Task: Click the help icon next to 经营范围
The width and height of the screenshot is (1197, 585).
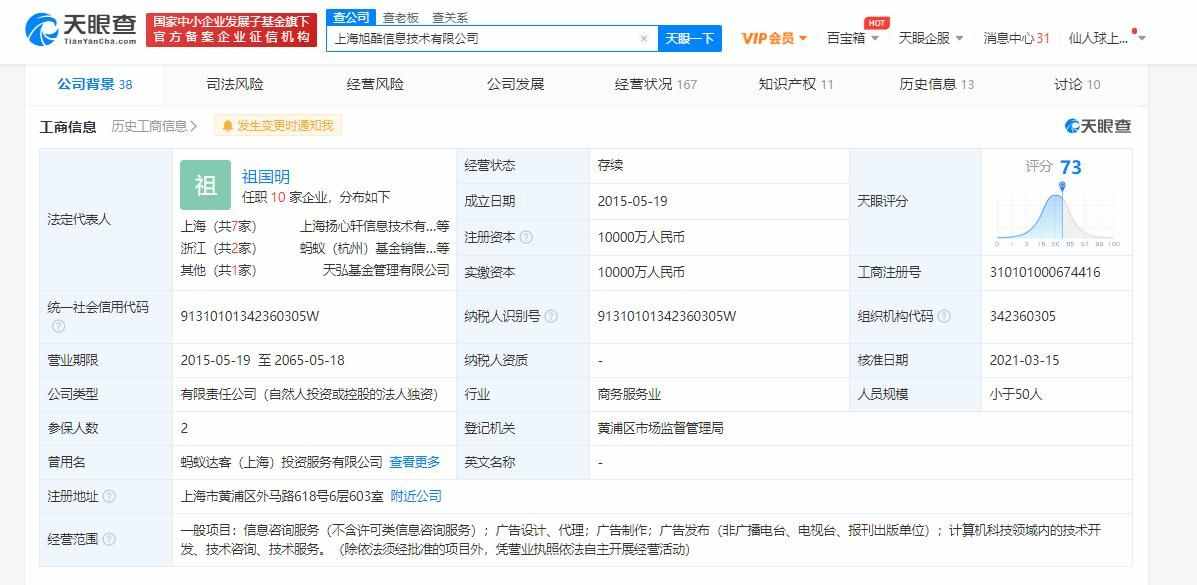Action: (109, 539)
